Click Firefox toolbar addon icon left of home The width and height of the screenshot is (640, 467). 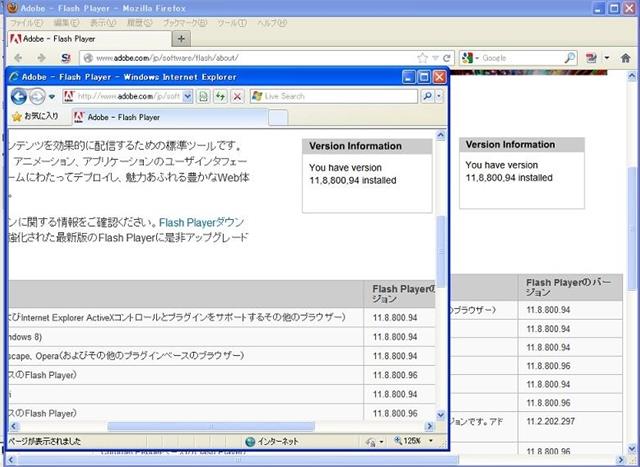[591, 58]
